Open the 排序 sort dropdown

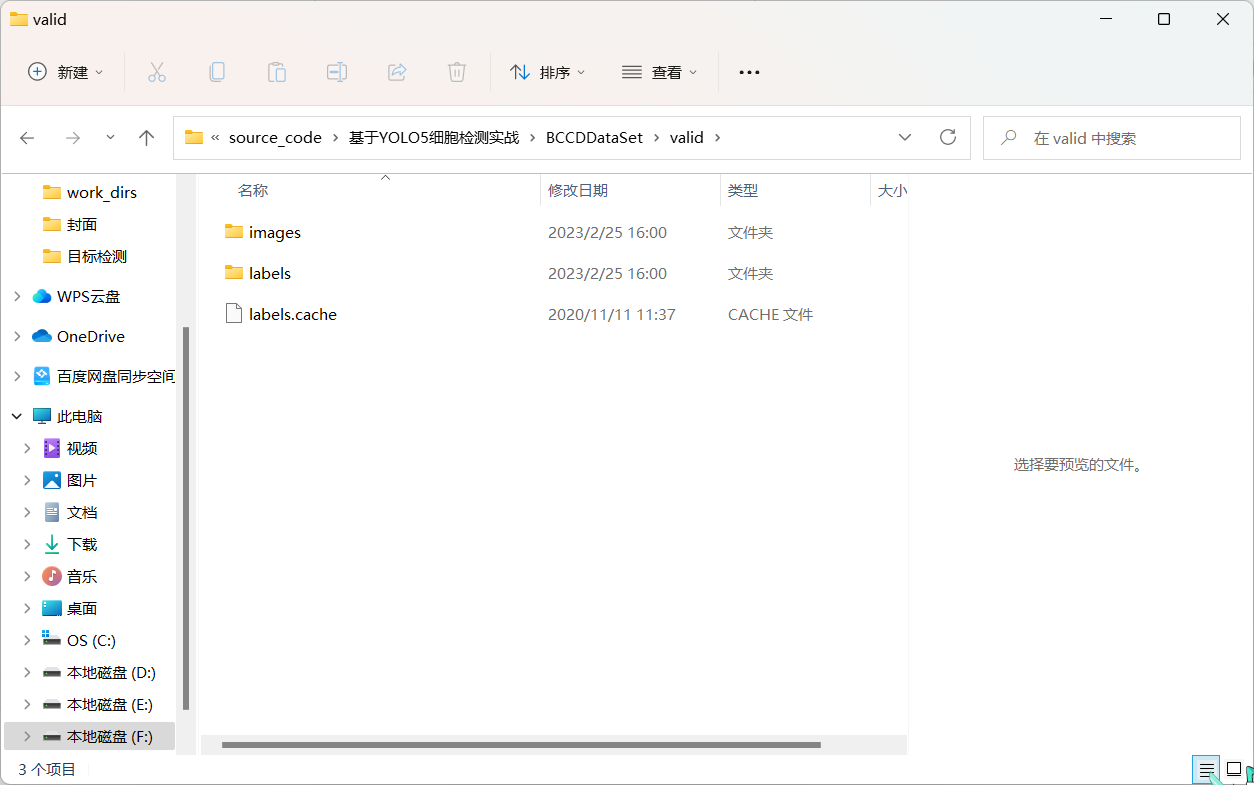click(548, 72)
